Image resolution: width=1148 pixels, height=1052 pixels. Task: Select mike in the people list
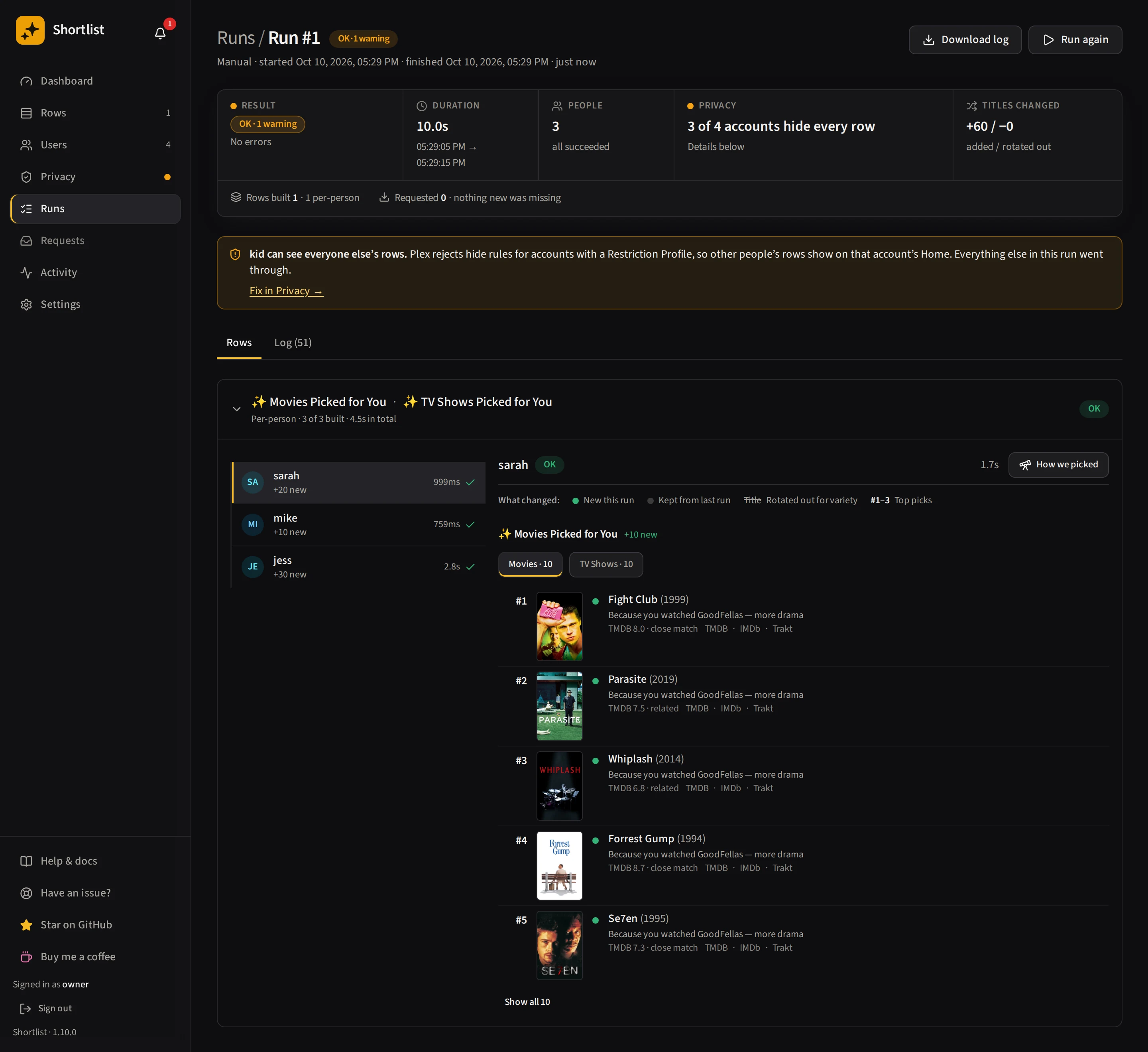(359, 524)
